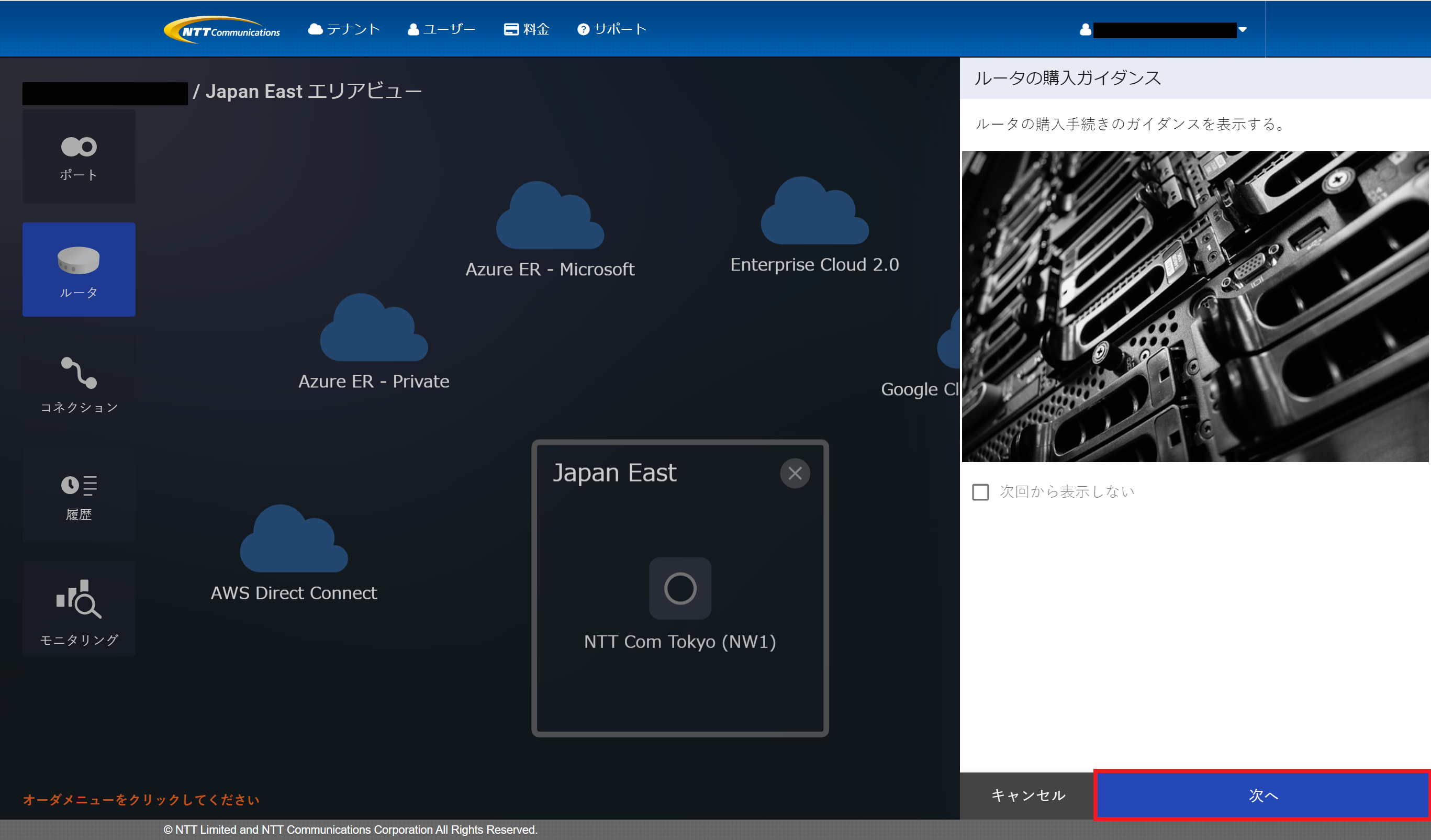
Task: Open the 料金 menu
Action: pos(527,29)
